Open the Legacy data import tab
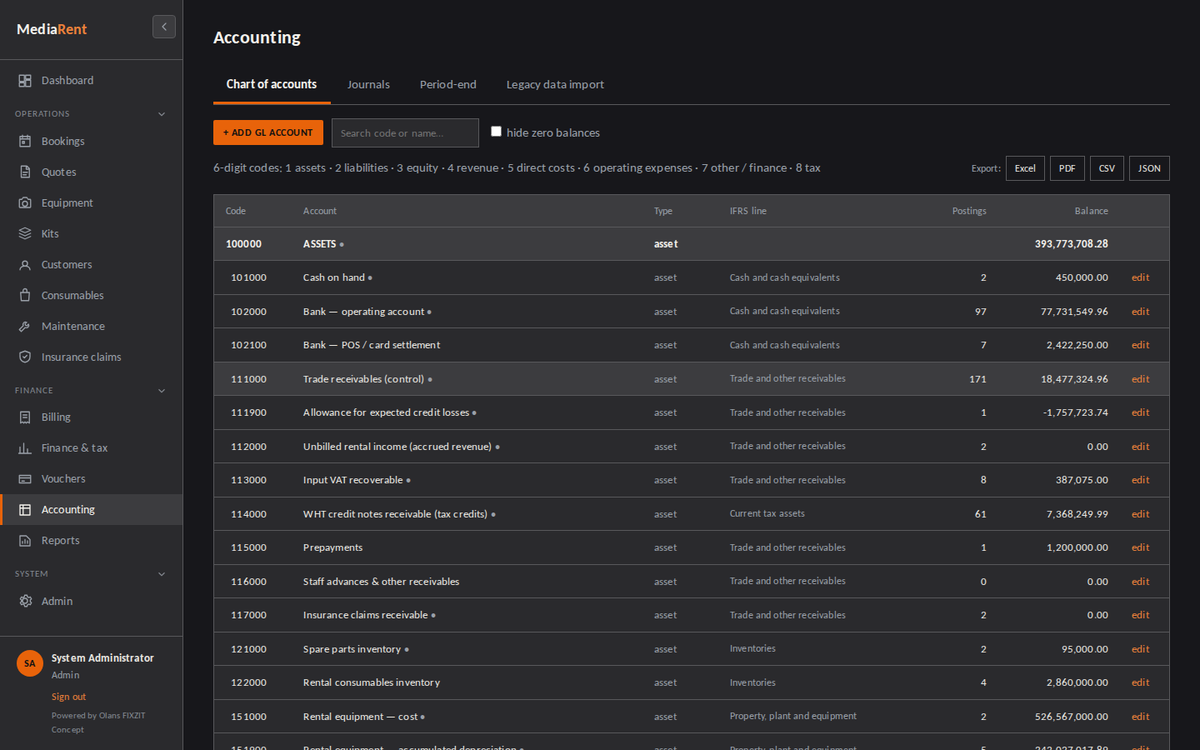The height and width of the screenshot is (750, 1200). tap(555, 85)
